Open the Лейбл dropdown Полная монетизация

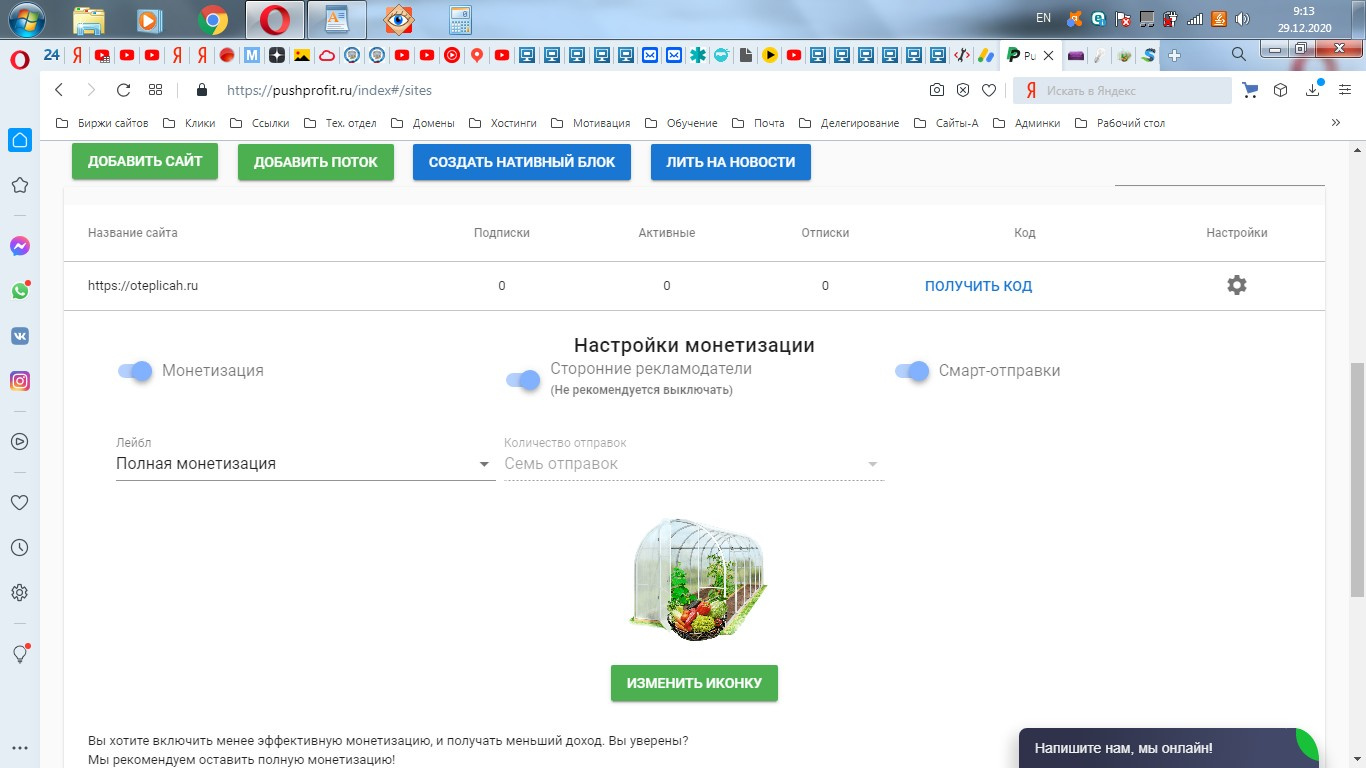(306, 464)
